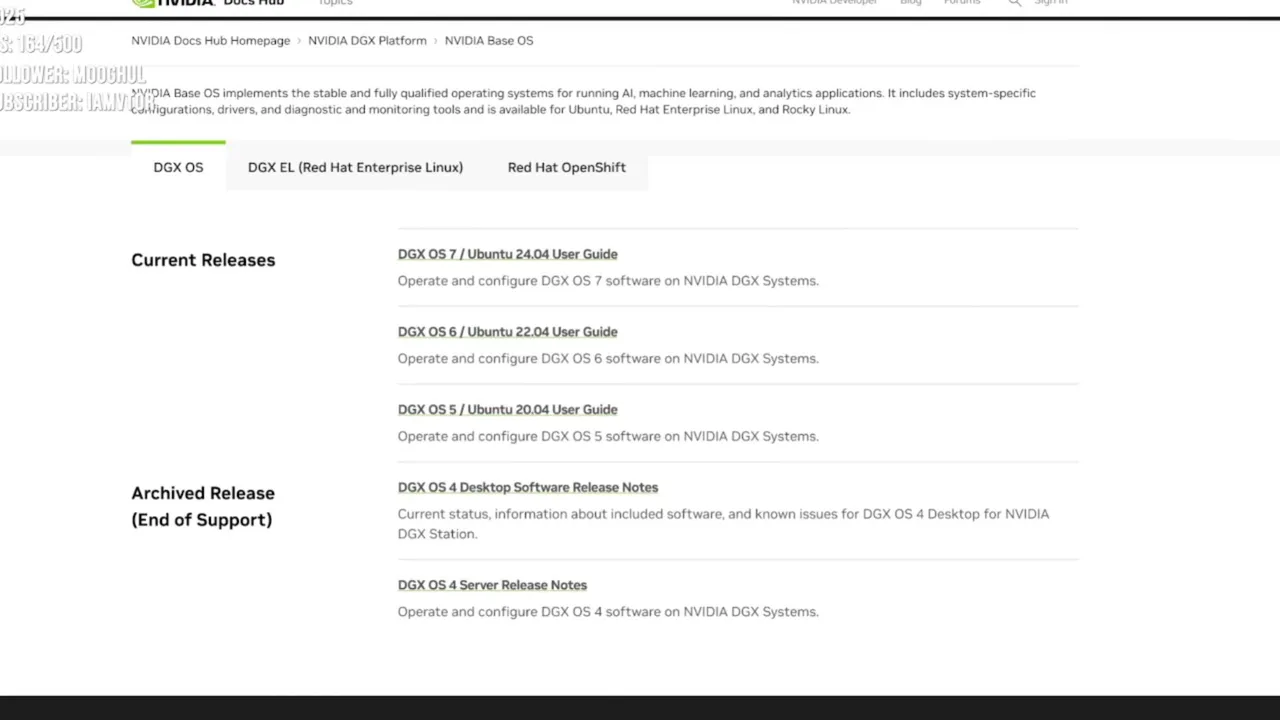
Task: Switch to DGX EL (Red Hat Enterprise Linux) tab
Action: (x=355, y=167)
